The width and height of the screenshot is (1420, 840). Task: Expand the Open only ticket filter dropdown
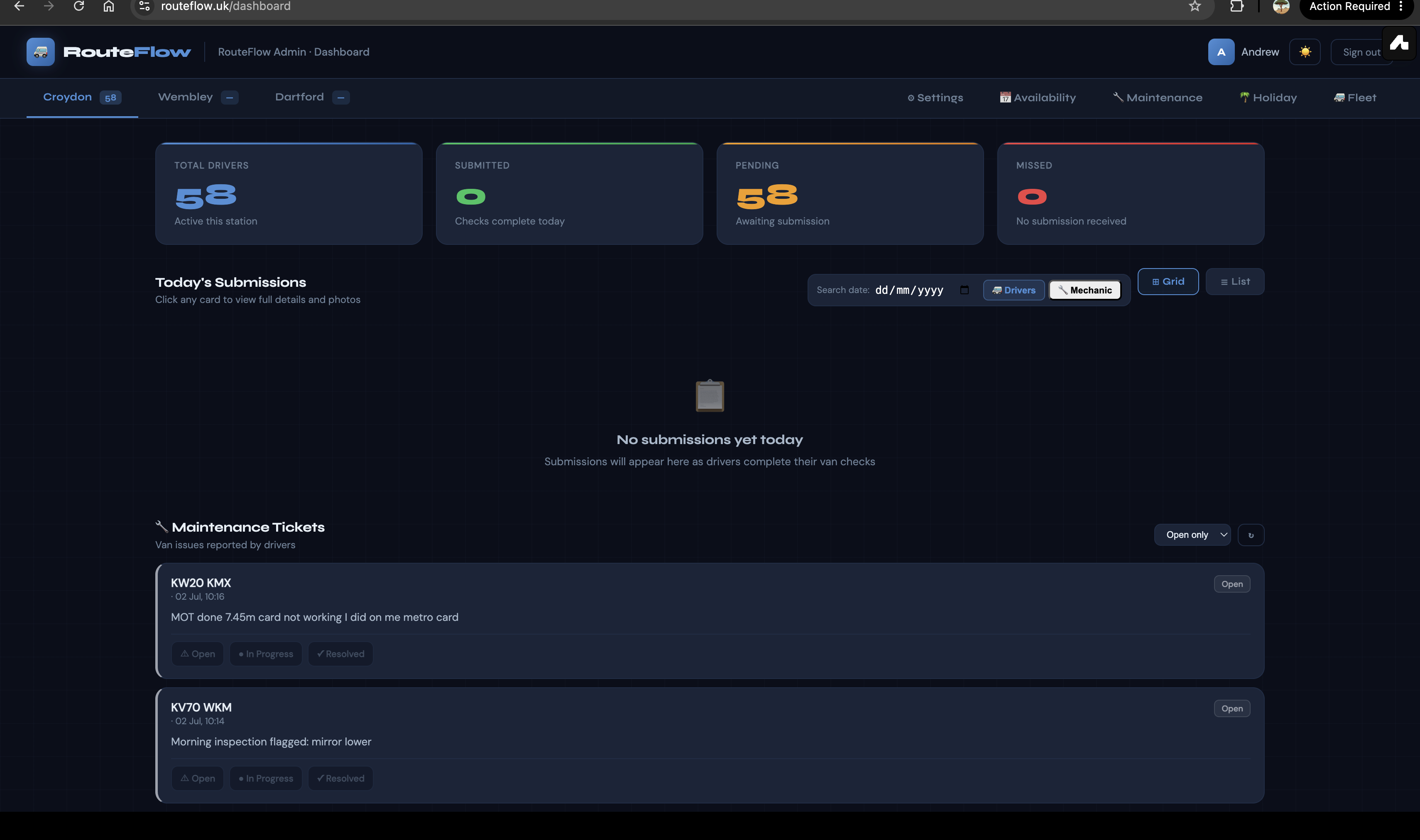1192,535
